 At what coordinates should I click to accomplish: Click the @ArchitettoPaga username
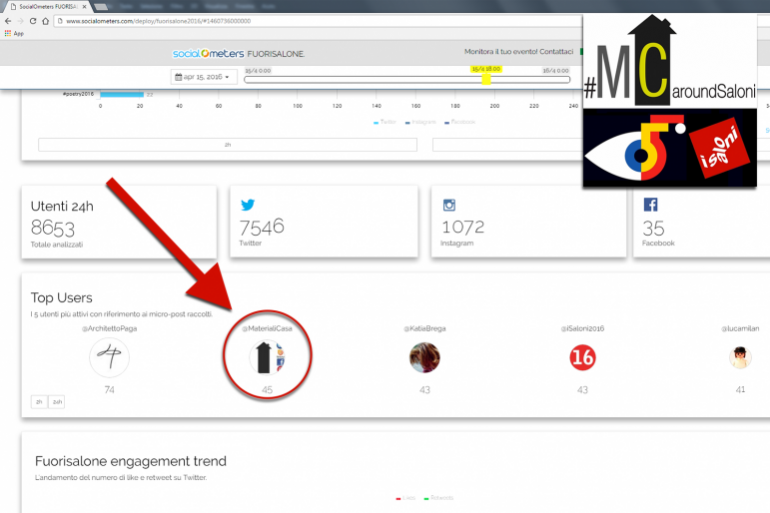coord(109,328)
